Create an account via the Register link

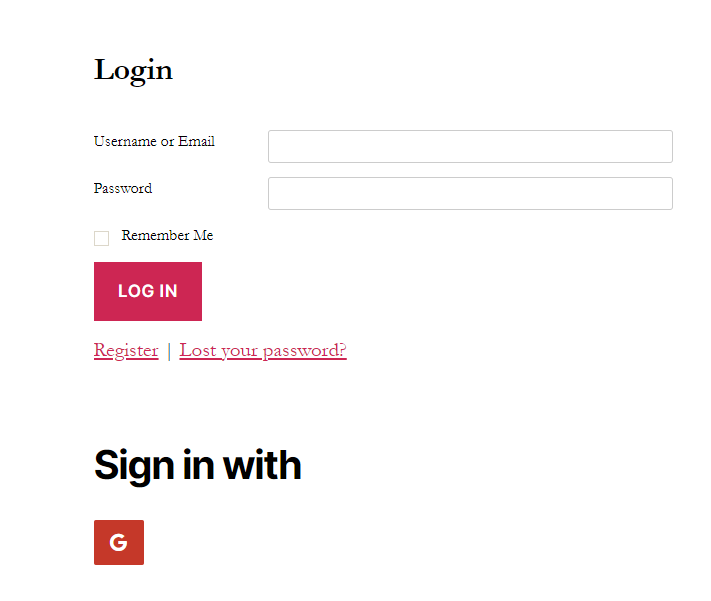(x=126, y=351)
